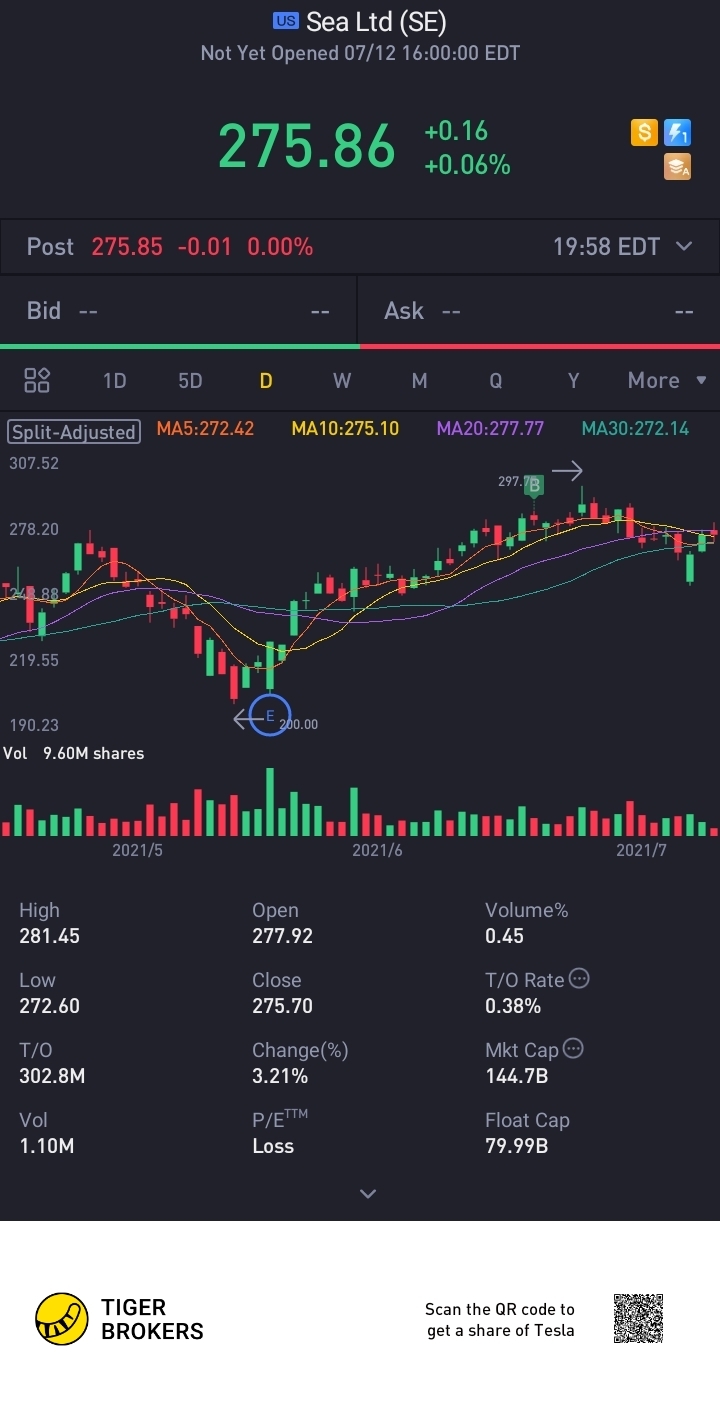Expand more stock details chevron

(x=368, y=1193)
